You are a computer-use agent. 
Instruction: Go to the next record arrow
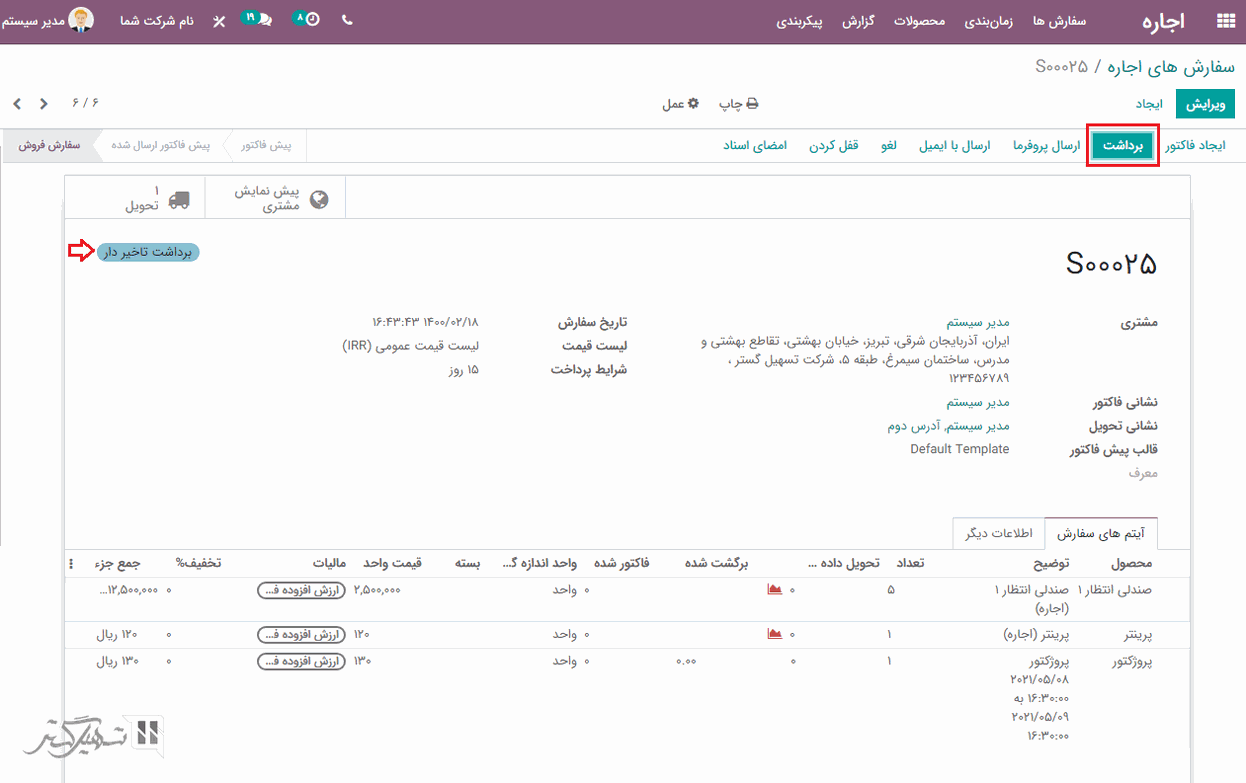[x=17, y=104]
